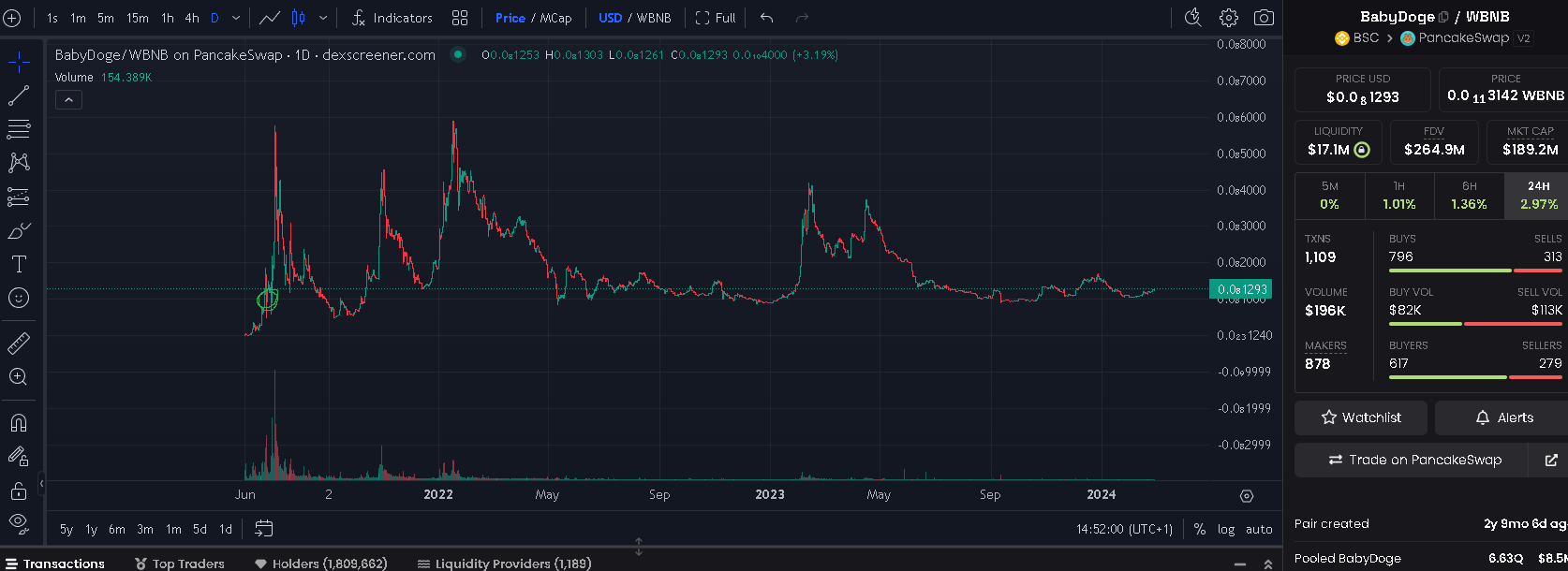This screenshot has height=571, width=1568.
Task: Hide all drawings with eye icon
Action: [x=18, y=521]
